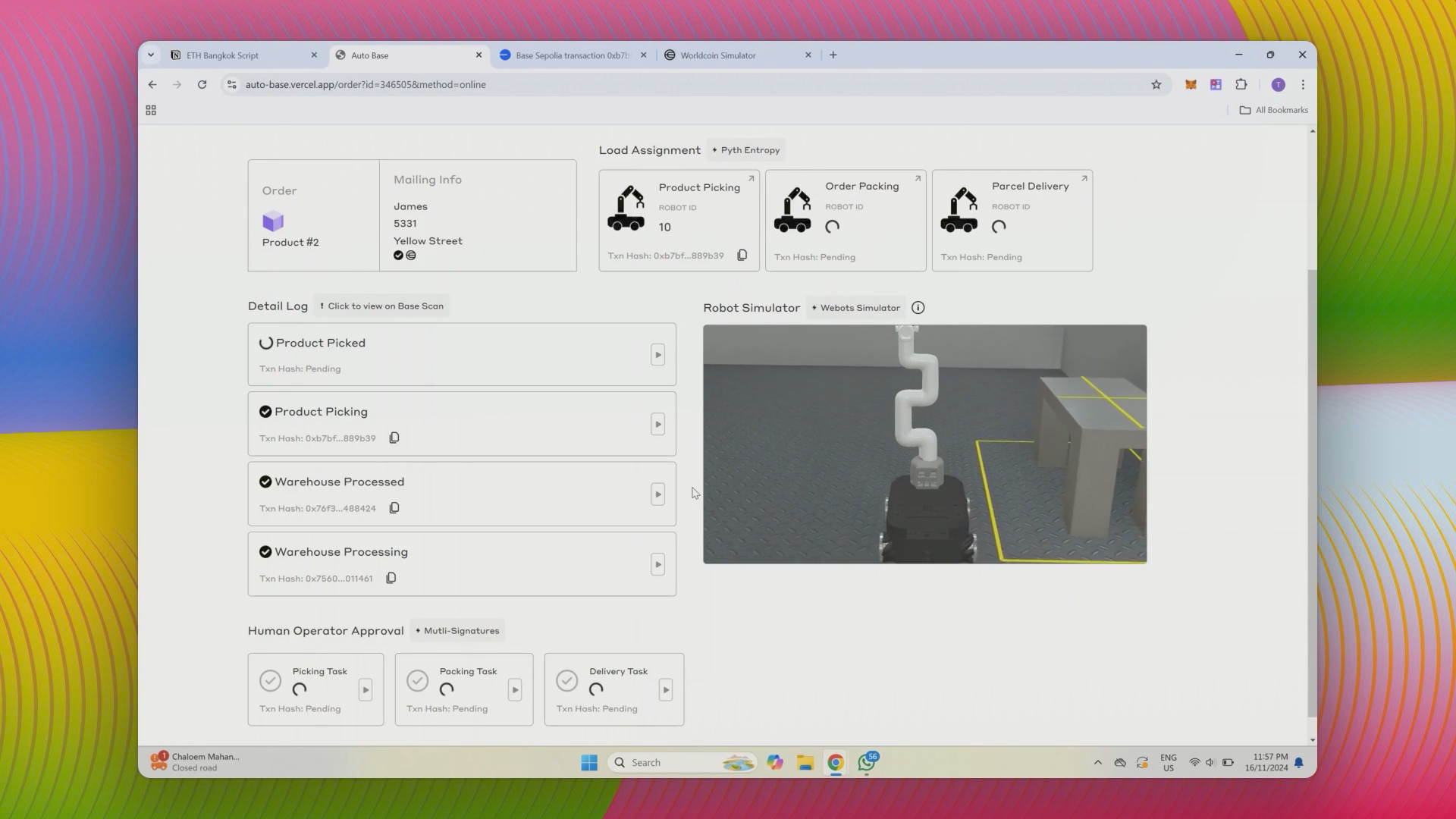Close the Worldcoin Simulator tab
Image resolution: width=1456 pixels, height=819 pixels.
(x=808, y=55)
